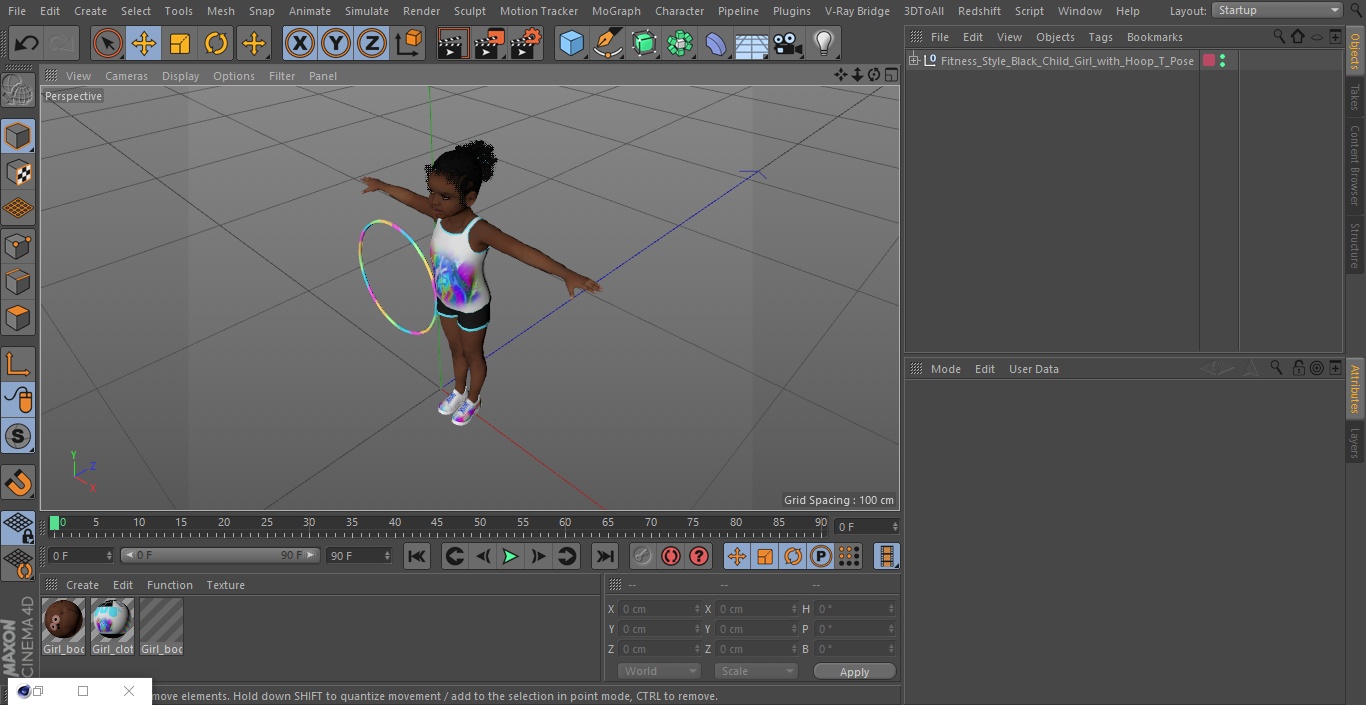Add a Camera object
Image resolution: width=1366 pixels, height=705 pixels.
pyautogui.click(x=788, y=43)
